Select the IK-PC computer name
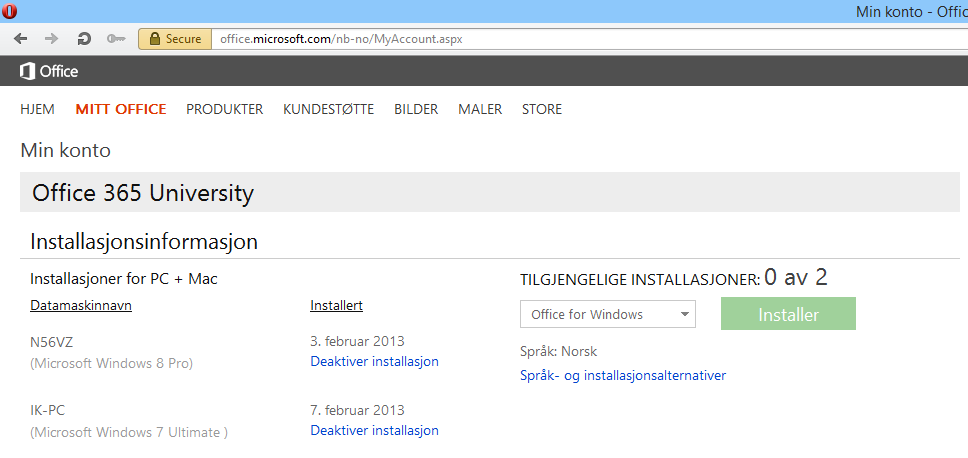The height and width of the screenshot is (458, 968). click(48, 410)
